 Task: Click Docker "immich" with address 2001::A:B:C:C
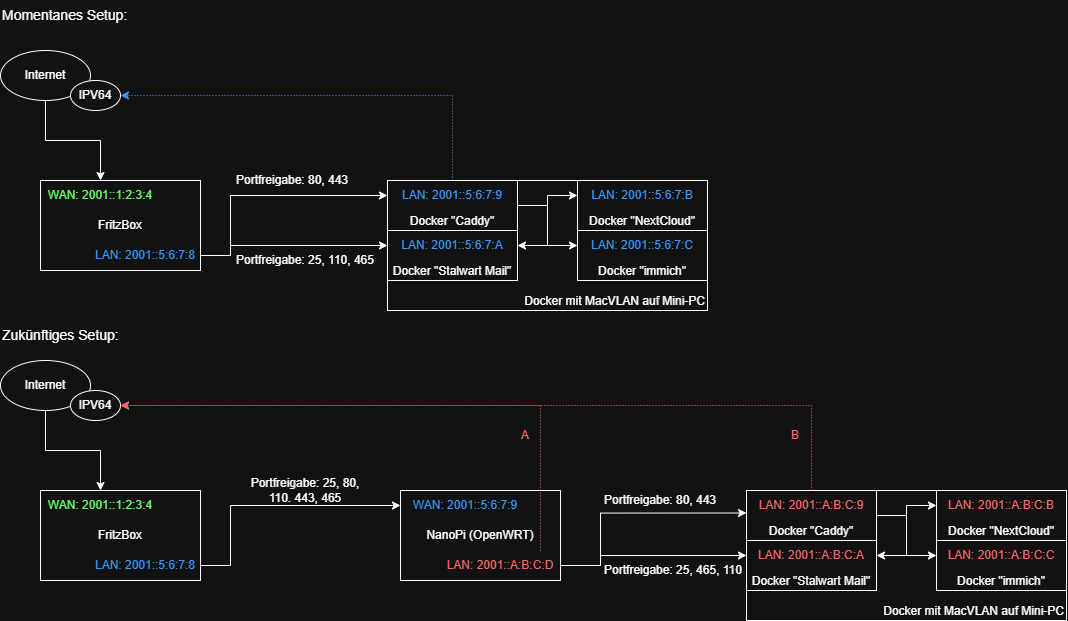click(1000, 567)
